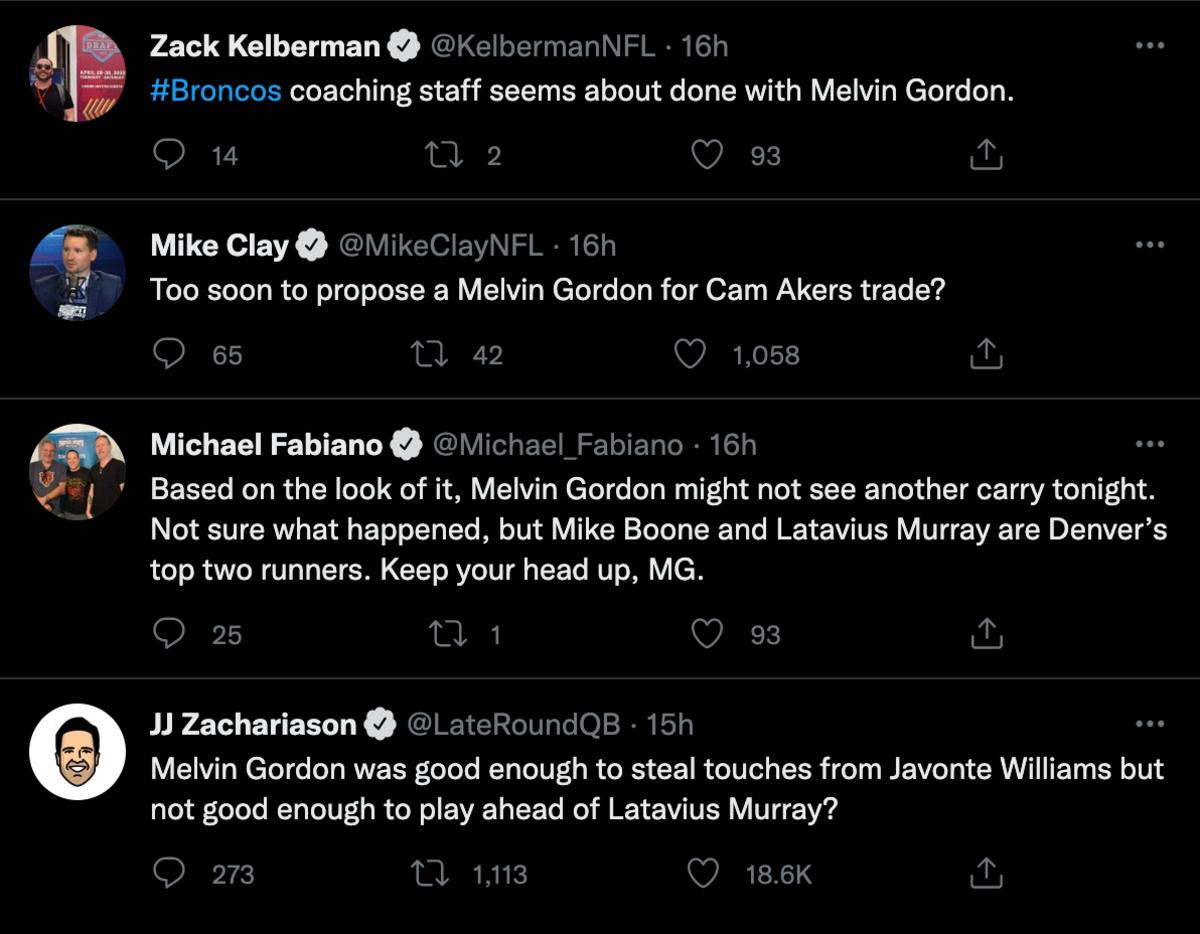Screen dimensions: 1200x934
Task: Open Michael Fabiano's profile name
Action: [266, 445]
